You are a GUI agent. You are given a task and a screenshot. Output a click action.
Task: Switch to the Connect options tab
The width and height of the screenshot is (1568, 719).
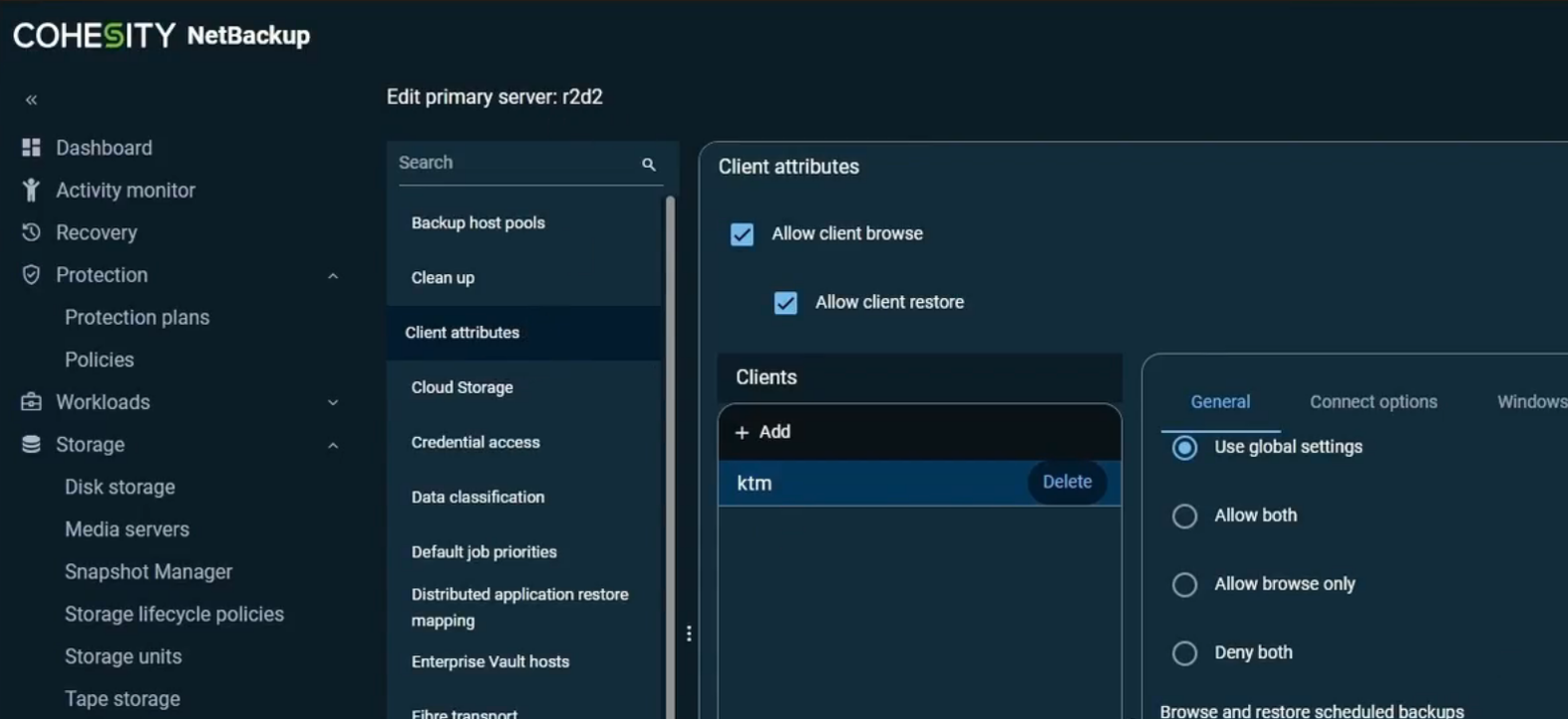[1373, 402]
